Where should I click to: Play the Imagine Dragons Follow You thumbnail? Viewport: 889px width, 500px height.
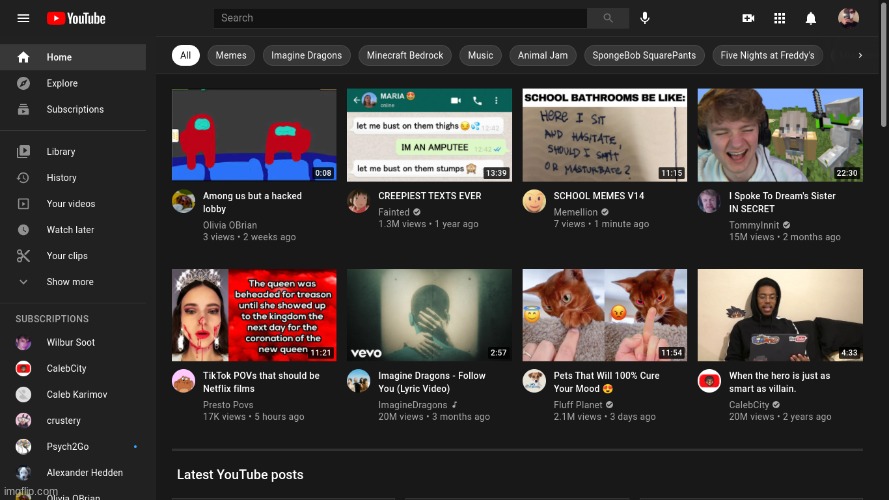click(429, 315)
